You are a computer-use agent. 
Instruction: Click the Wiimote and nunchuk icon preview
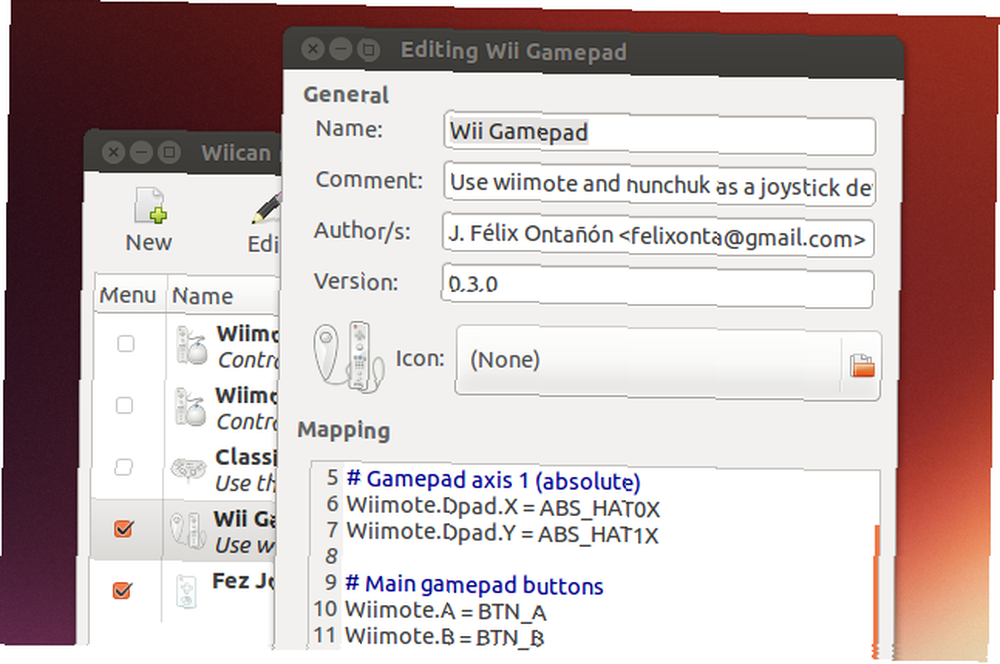coord(348,356)
